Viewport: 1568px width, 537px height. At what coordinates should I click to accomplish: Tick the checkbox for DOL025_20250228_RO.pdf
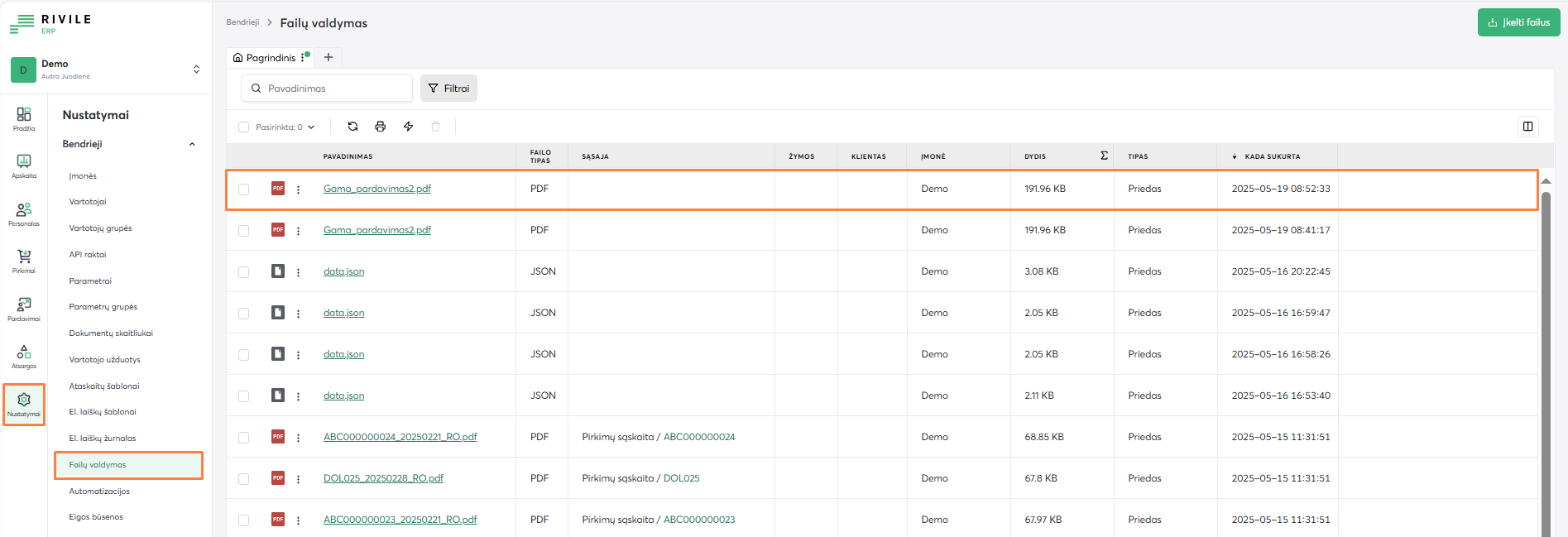(x=243, y=479)
